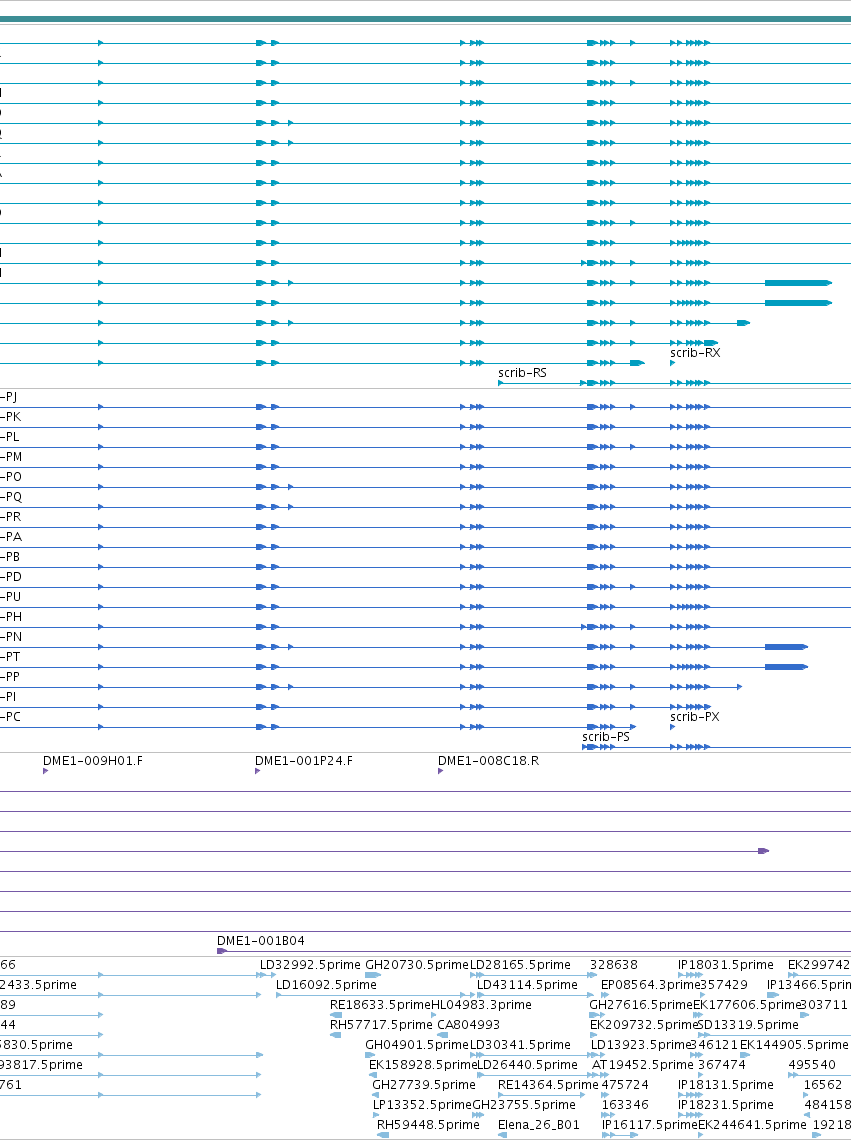The image size is (851, 1140).
Task: Click the scrib-RX transcript label
Action: (695, 353)
